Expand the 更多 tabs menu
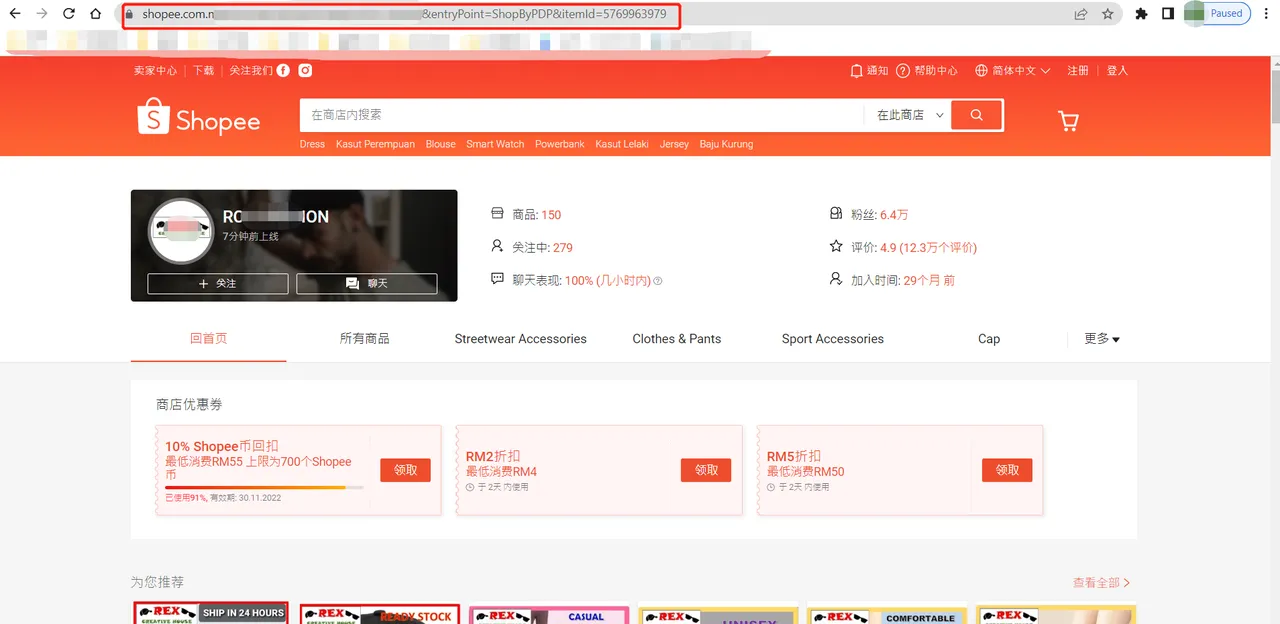 pos(1100,338)
